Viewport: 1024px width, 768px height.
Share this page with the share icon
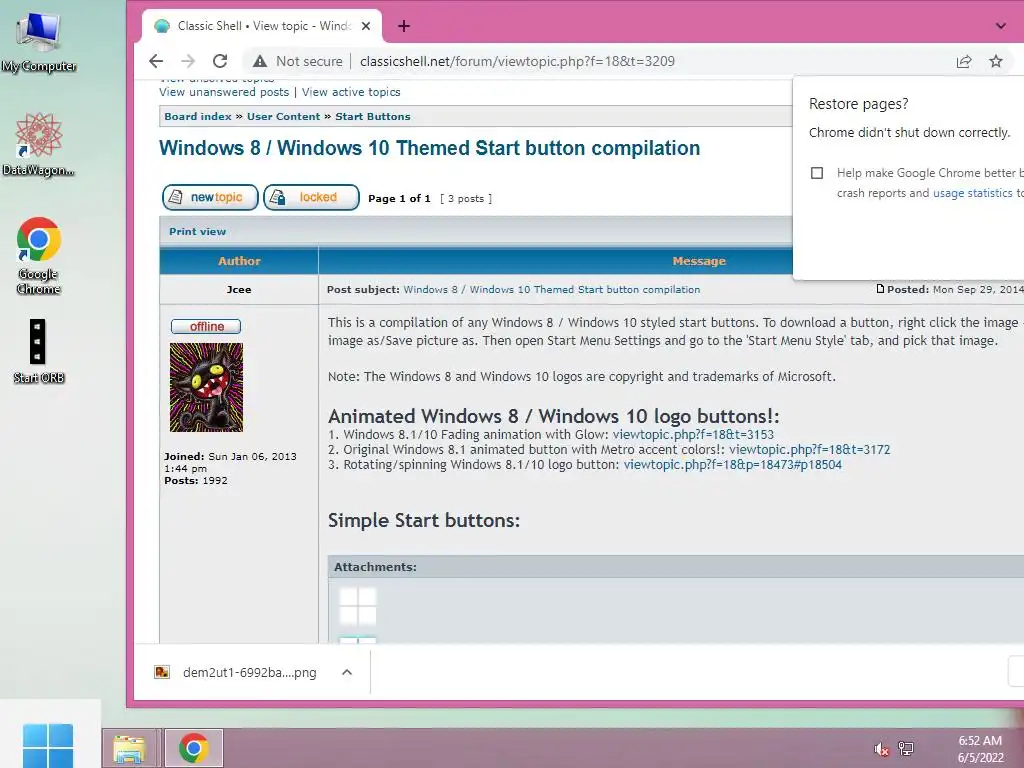click(x=964, y=61)
